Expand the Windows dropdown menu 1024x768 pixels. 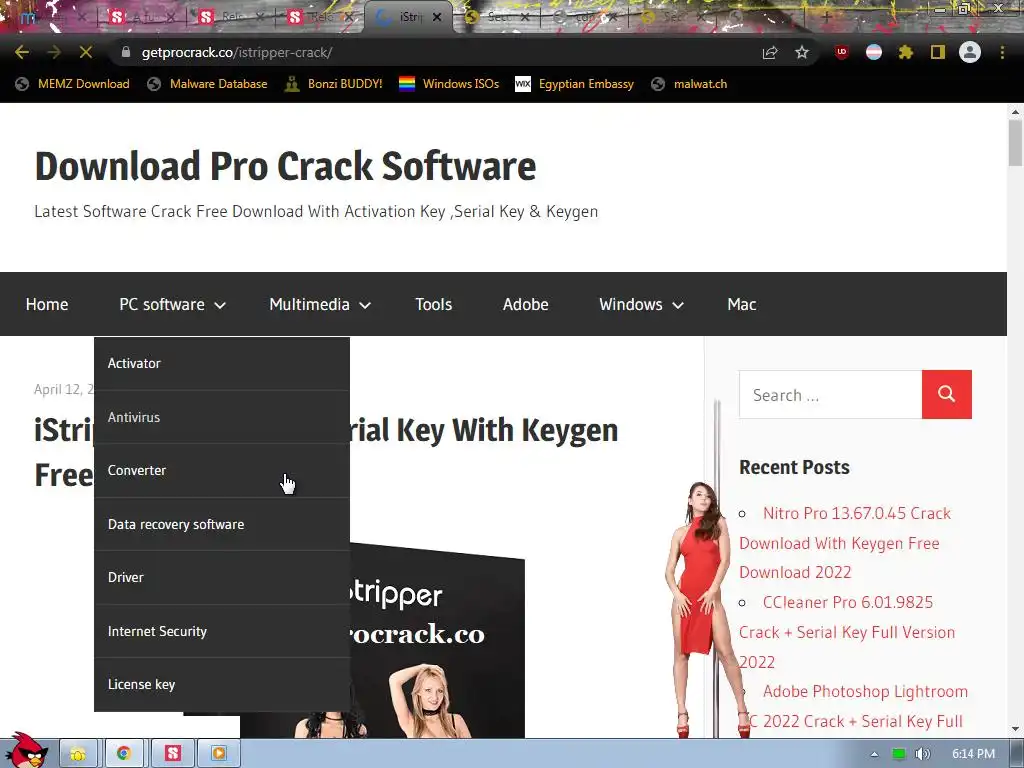(641, 304)
